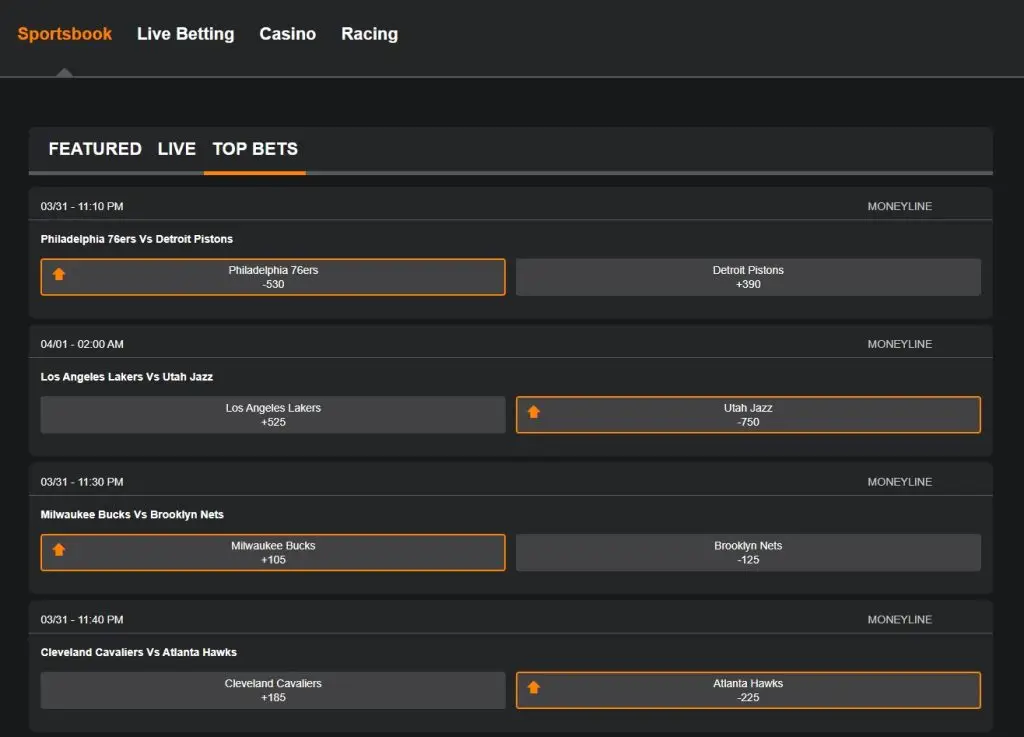Open Milwaukee Bucks Vs Brooklyn Nets matchup
The height and width of the screenshot is (737, 1024).
tap(132, 514)
